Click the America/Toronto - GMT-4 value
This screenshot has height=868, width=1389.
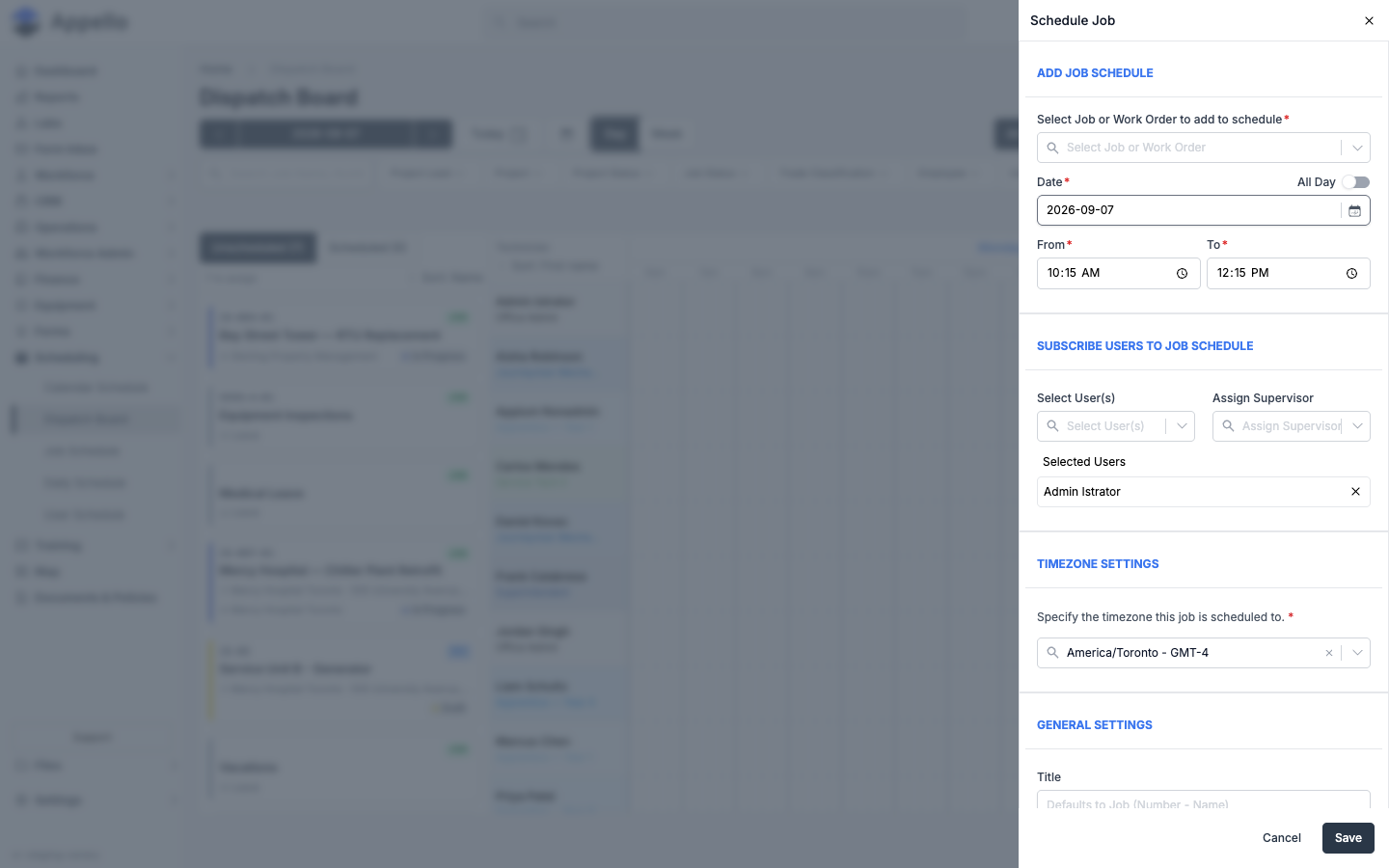(1137, 653)
